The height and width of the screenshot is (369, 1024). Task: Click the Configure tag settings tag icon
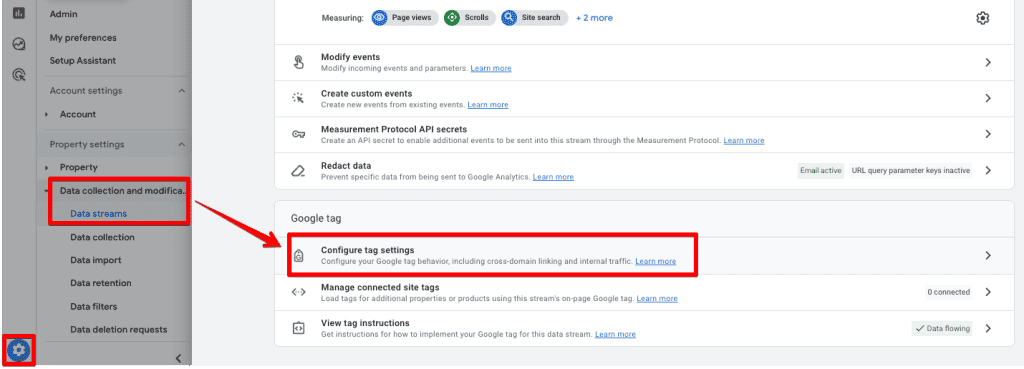(298, 255)
